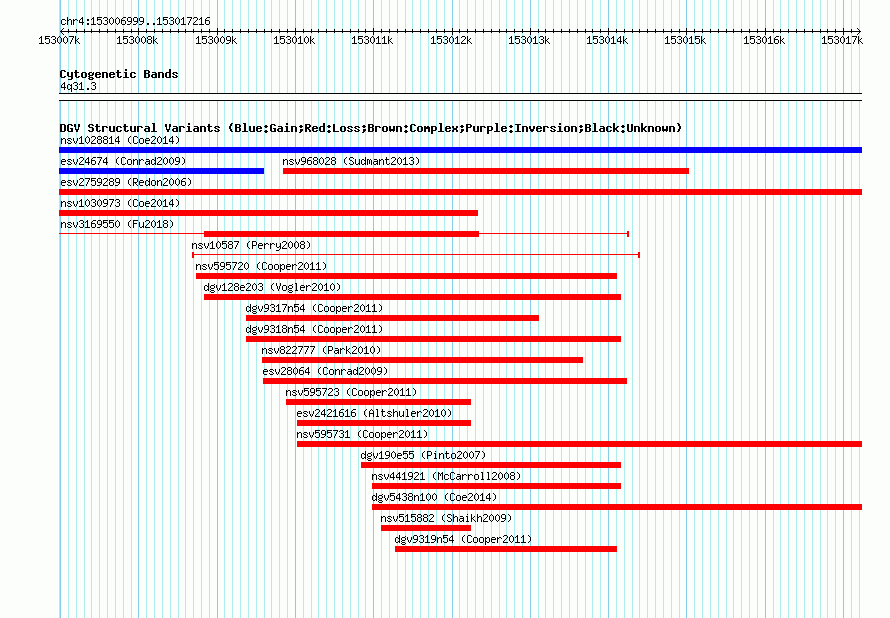Viewport: 890px width, 618px height.
Task: Click the red nsv968028 loss bar
Action: 486,171
